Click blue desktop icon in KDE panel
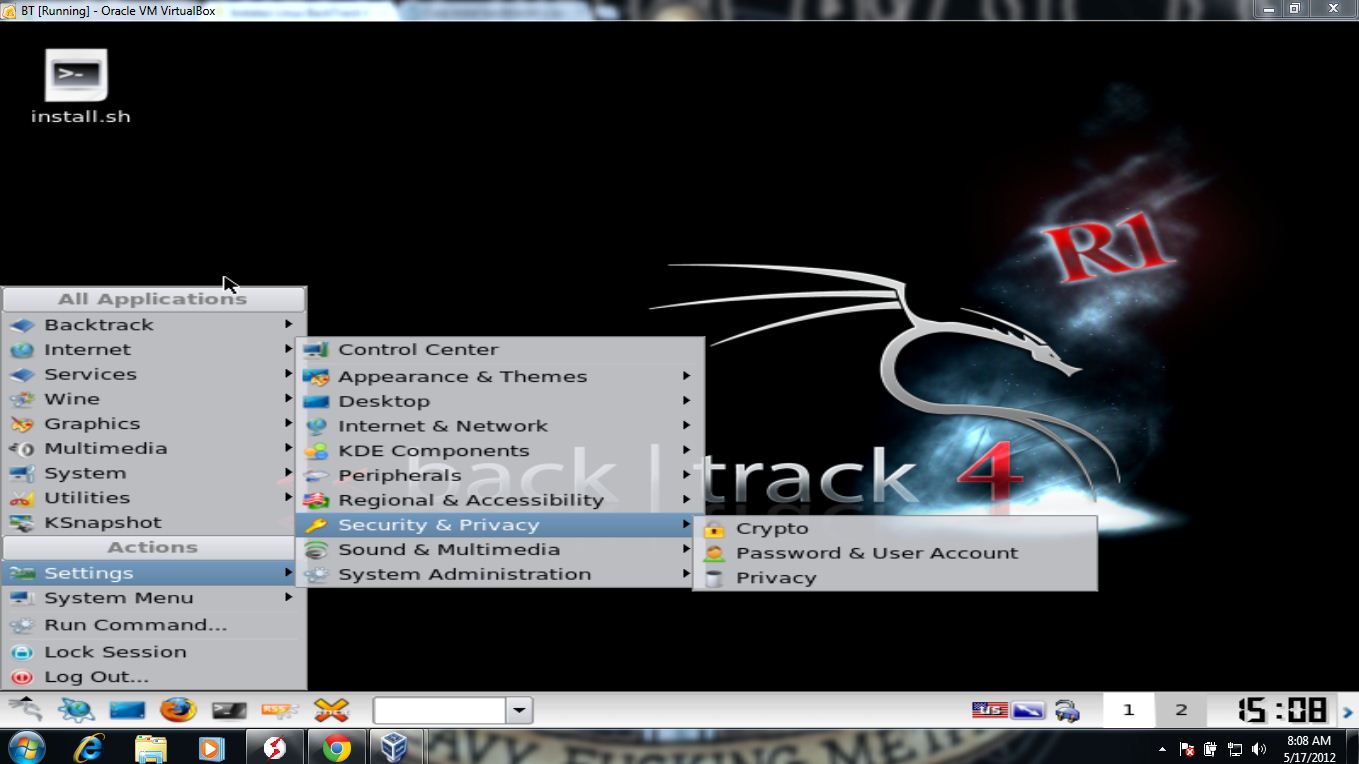1359x764 pixels. pos(127,710)
